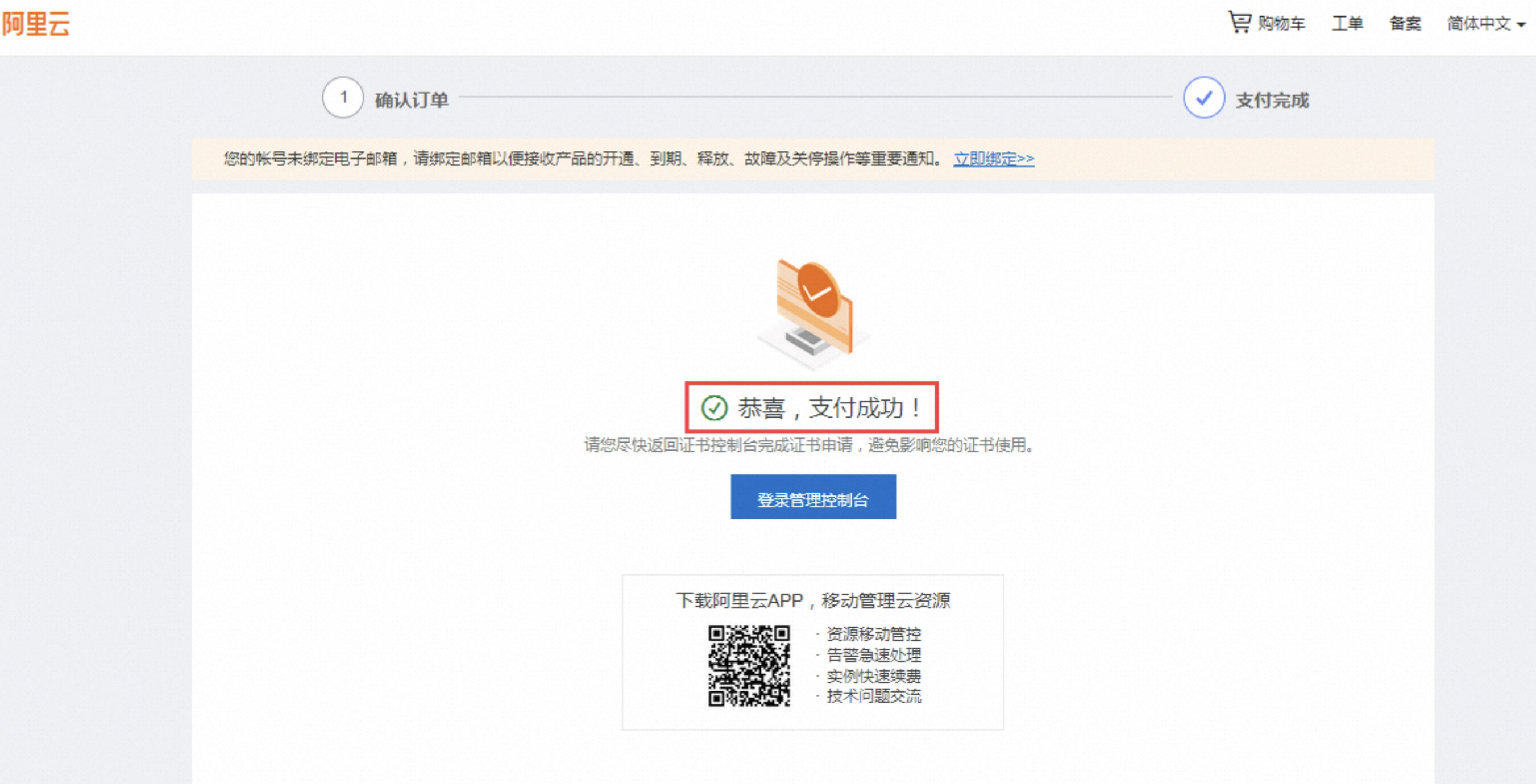Click the 立即绑定>> link
The height and width of the screenshot is (784, 1536).
[994, 159]
